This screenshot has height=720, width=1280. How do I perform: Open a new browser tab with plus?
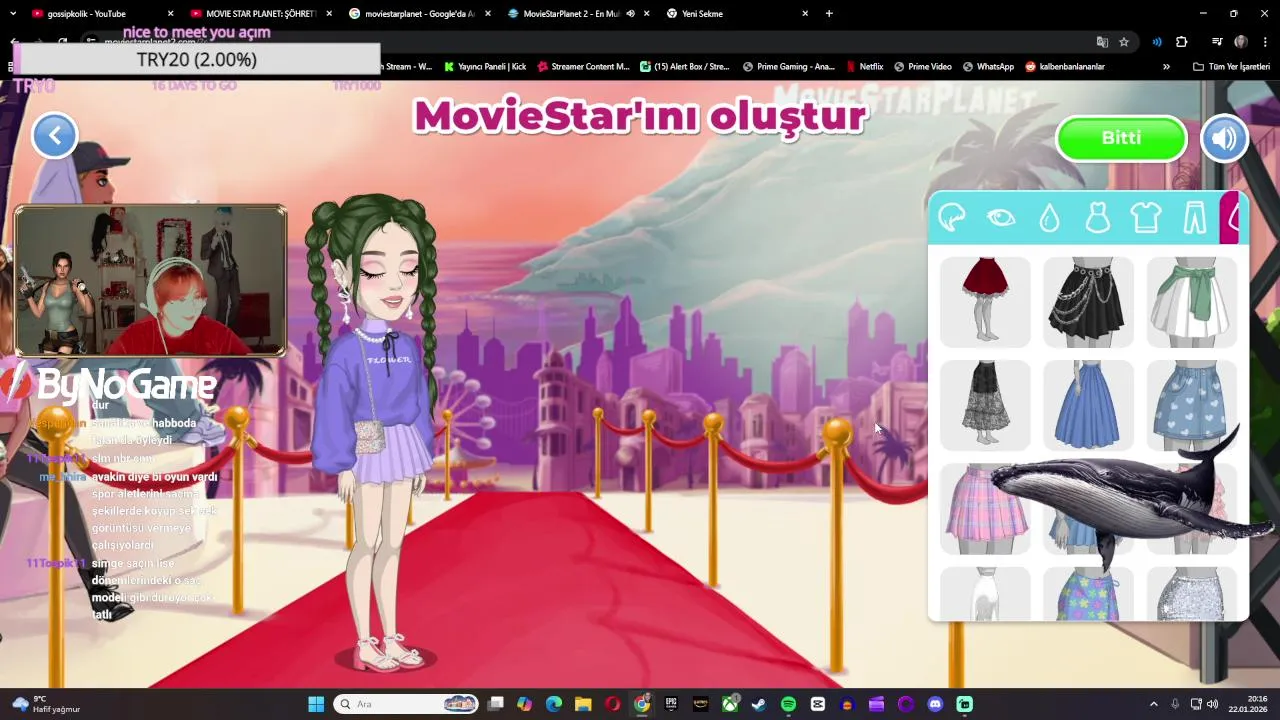pos(829,14)
